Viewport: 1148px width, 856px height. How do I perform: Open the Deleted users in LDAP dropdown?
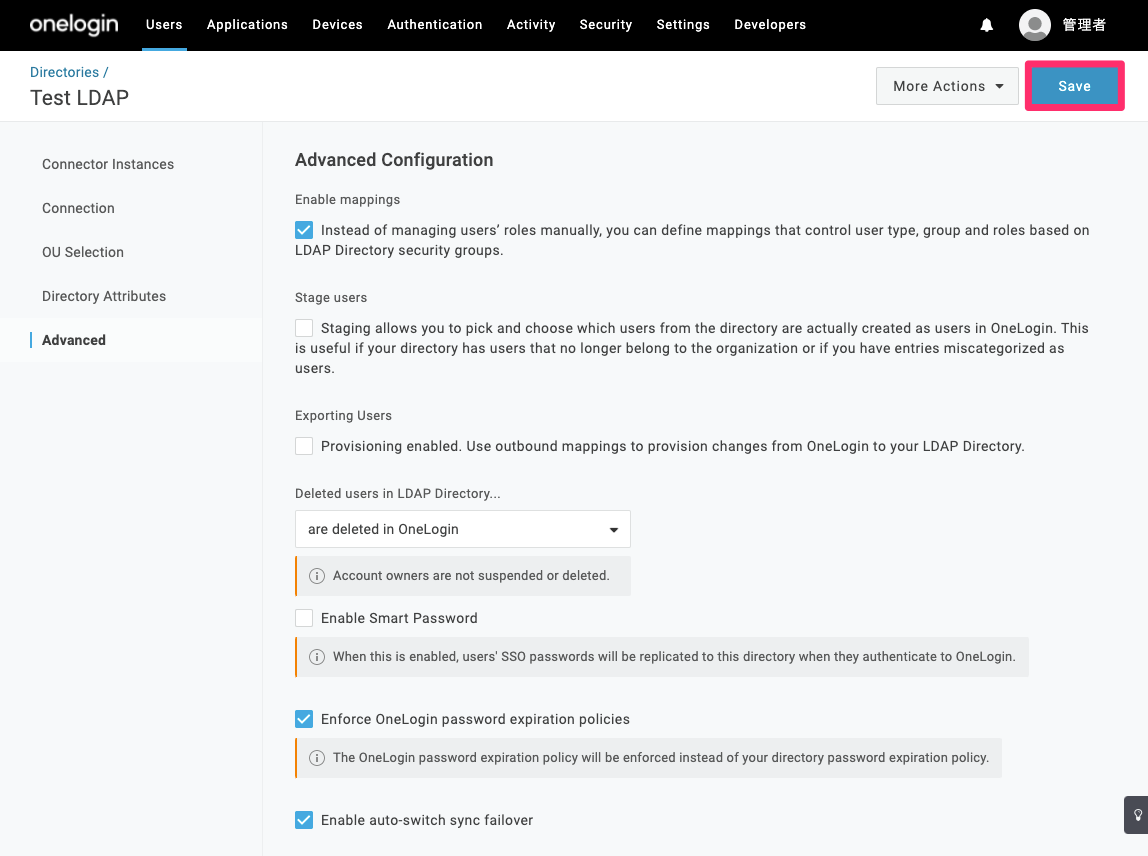tap(463, 529)
